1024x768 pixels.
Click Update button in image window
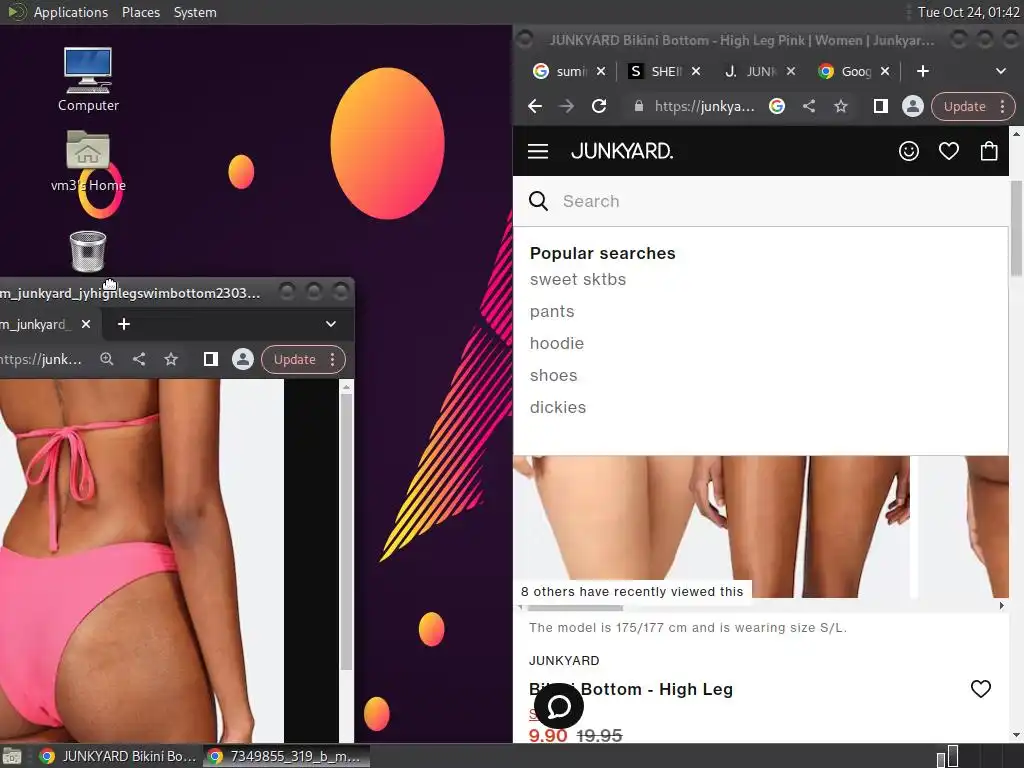[x=294, y=359]
